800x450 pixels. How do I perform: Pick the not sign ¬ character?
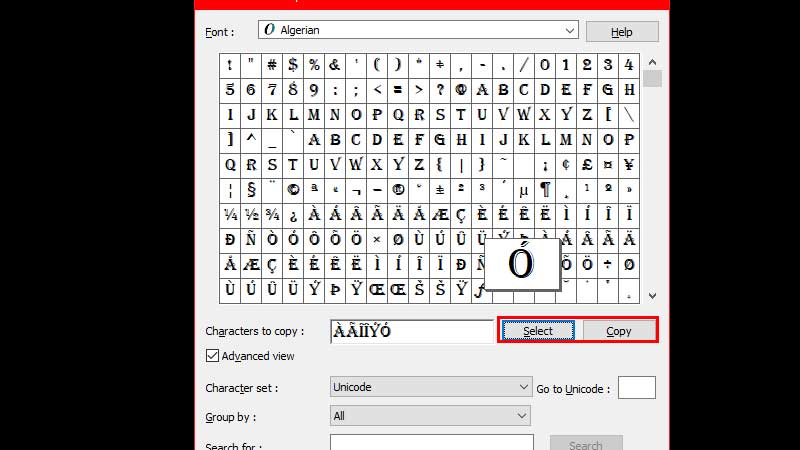[356, 190]
